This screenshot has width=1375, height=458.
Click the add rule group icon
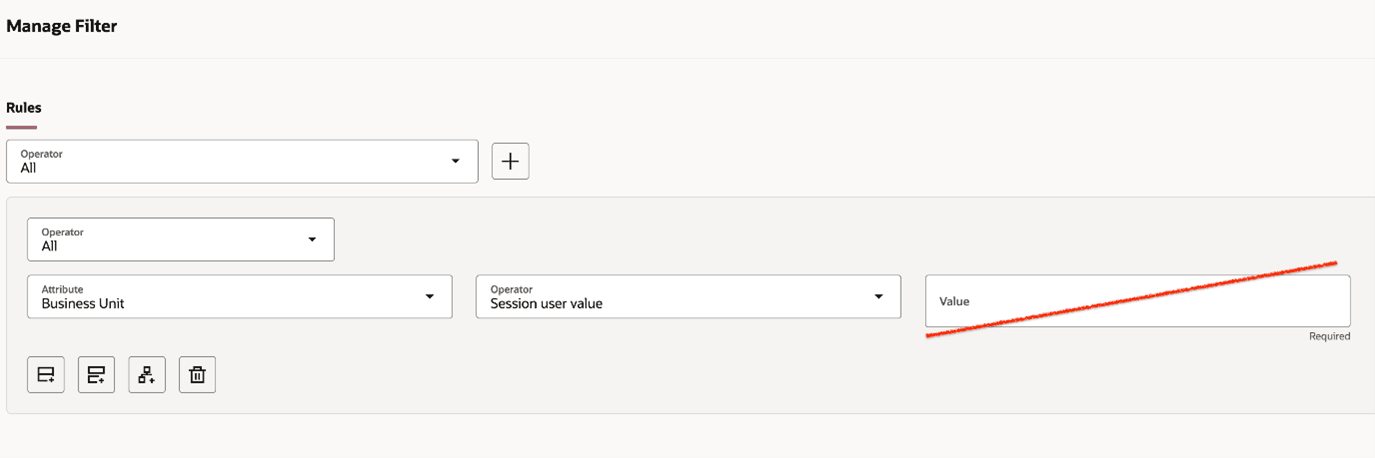point(96,375)
